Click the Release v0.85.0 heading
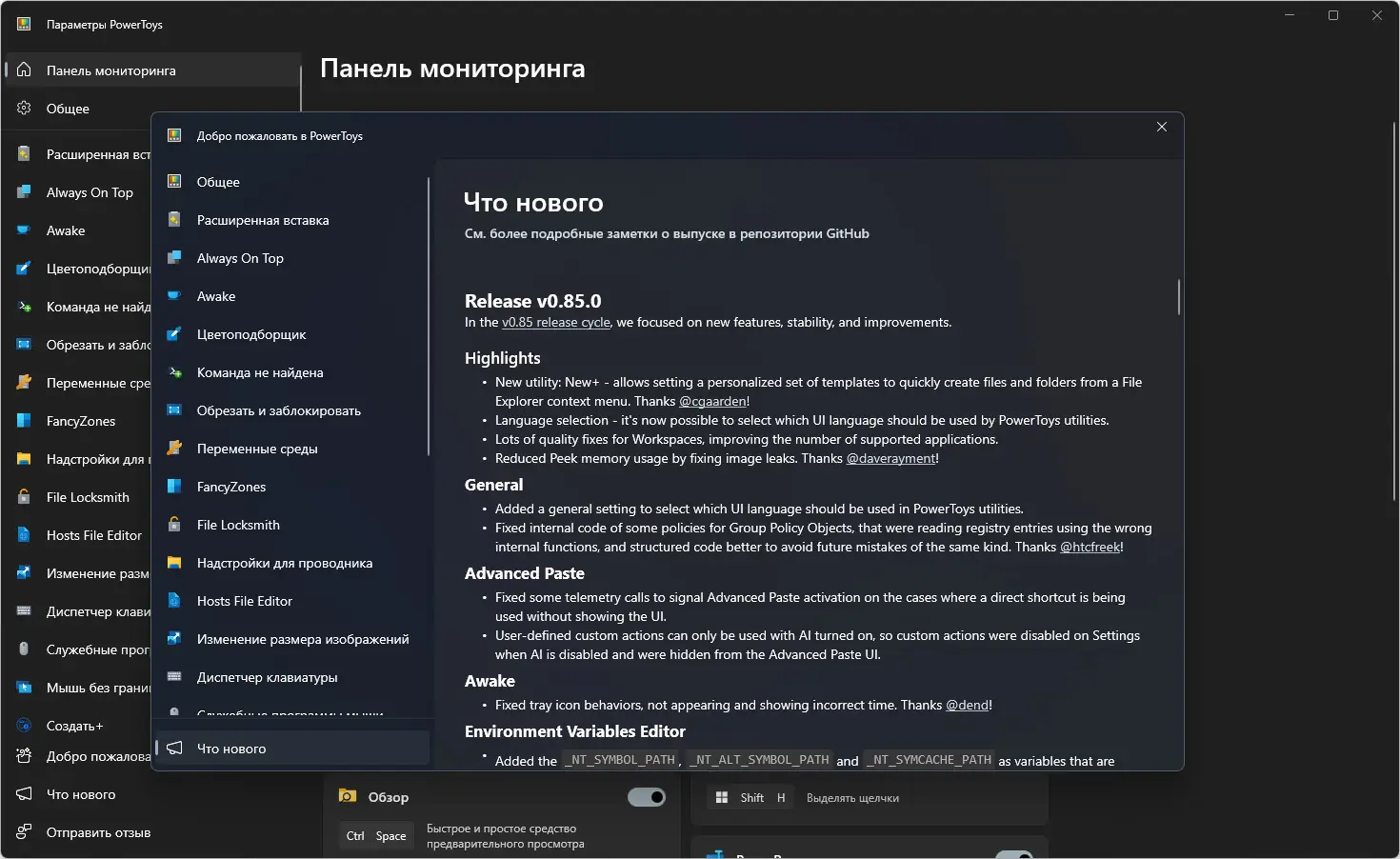Viewport: 1400px width, 859px height. [533, 301]
